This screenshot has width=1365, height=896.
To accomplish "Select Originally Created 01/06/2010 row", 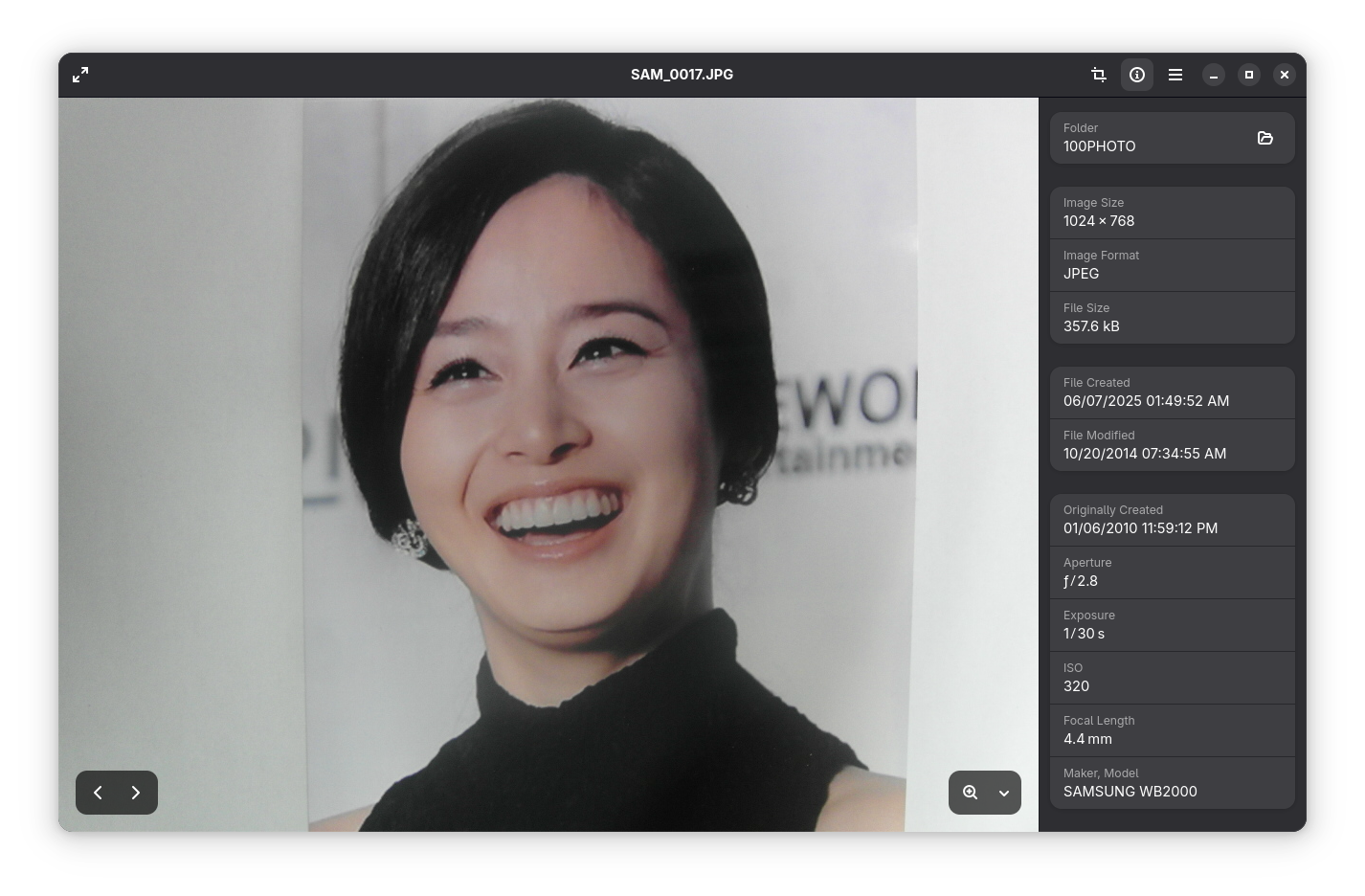I will [1173, 520].
